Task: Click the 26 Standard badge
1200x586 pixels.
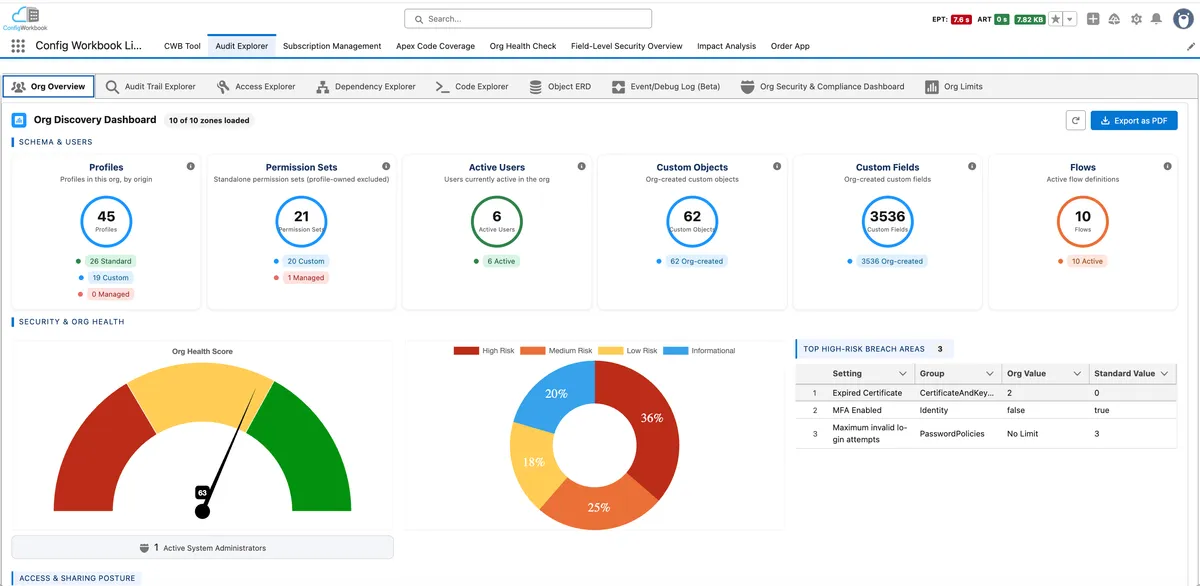Action: click(110, 261)
